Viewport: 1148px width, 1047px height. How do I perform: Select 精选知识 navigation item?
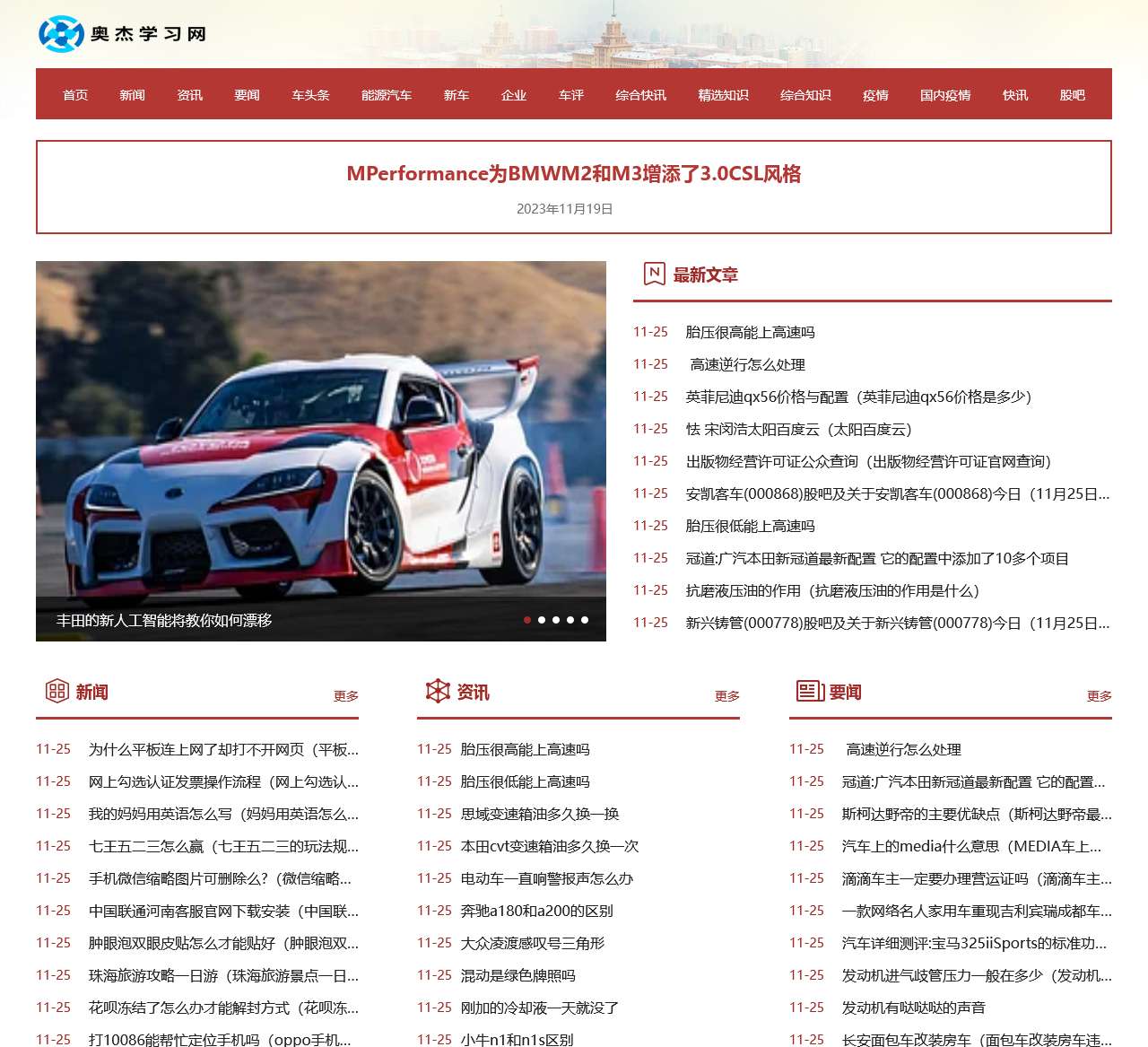pos(723,95)
